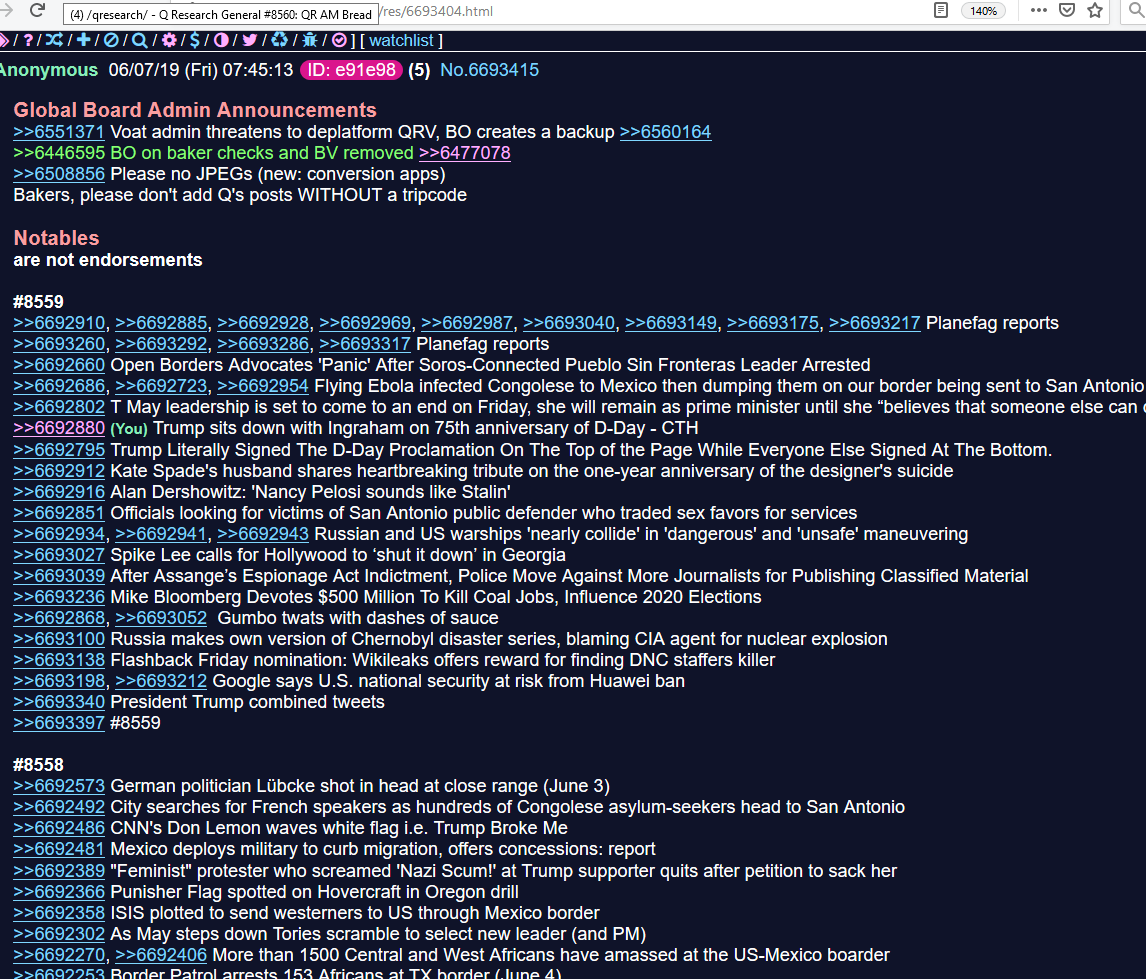Open >>6692660 Open Borders Advocates link

[x=59, y=365]
